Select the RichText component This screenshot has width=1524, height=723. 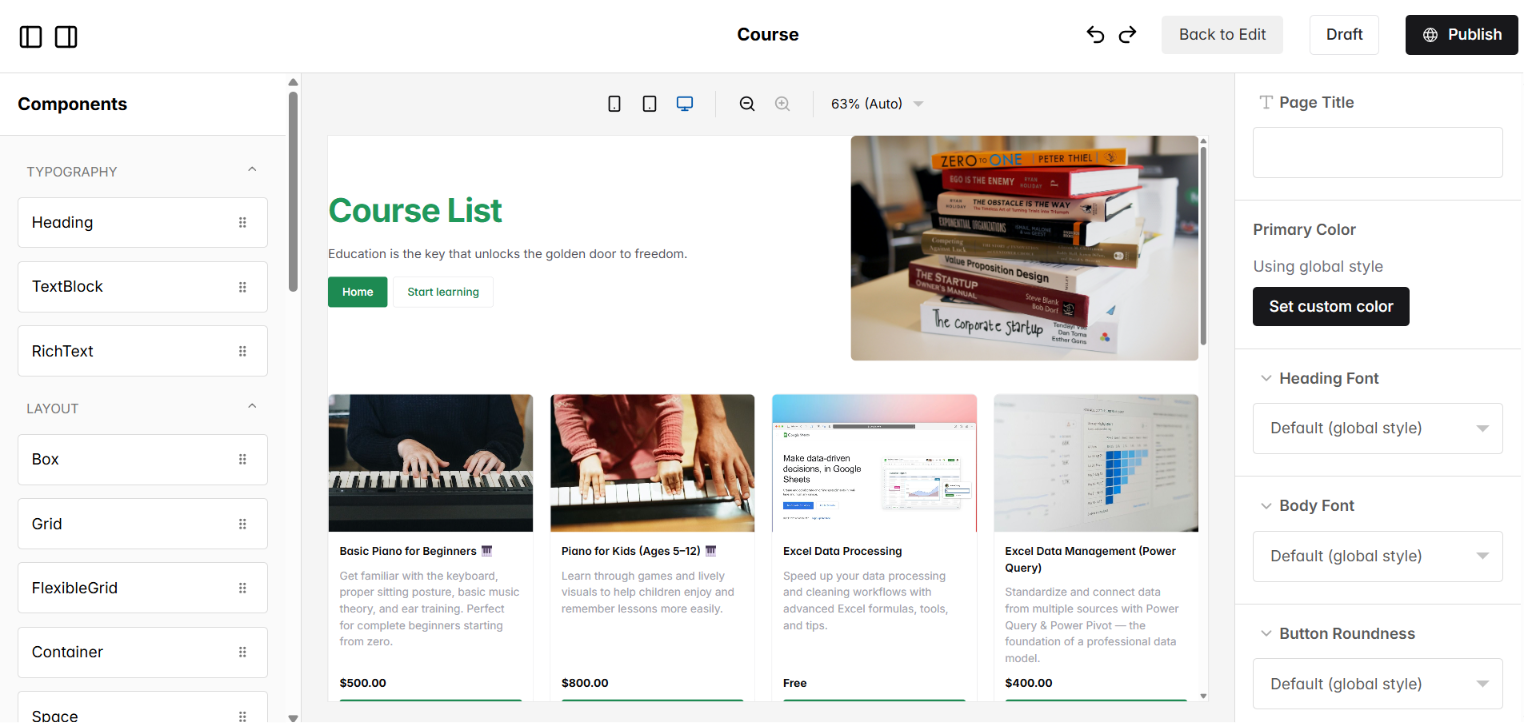tap(143, 351)
